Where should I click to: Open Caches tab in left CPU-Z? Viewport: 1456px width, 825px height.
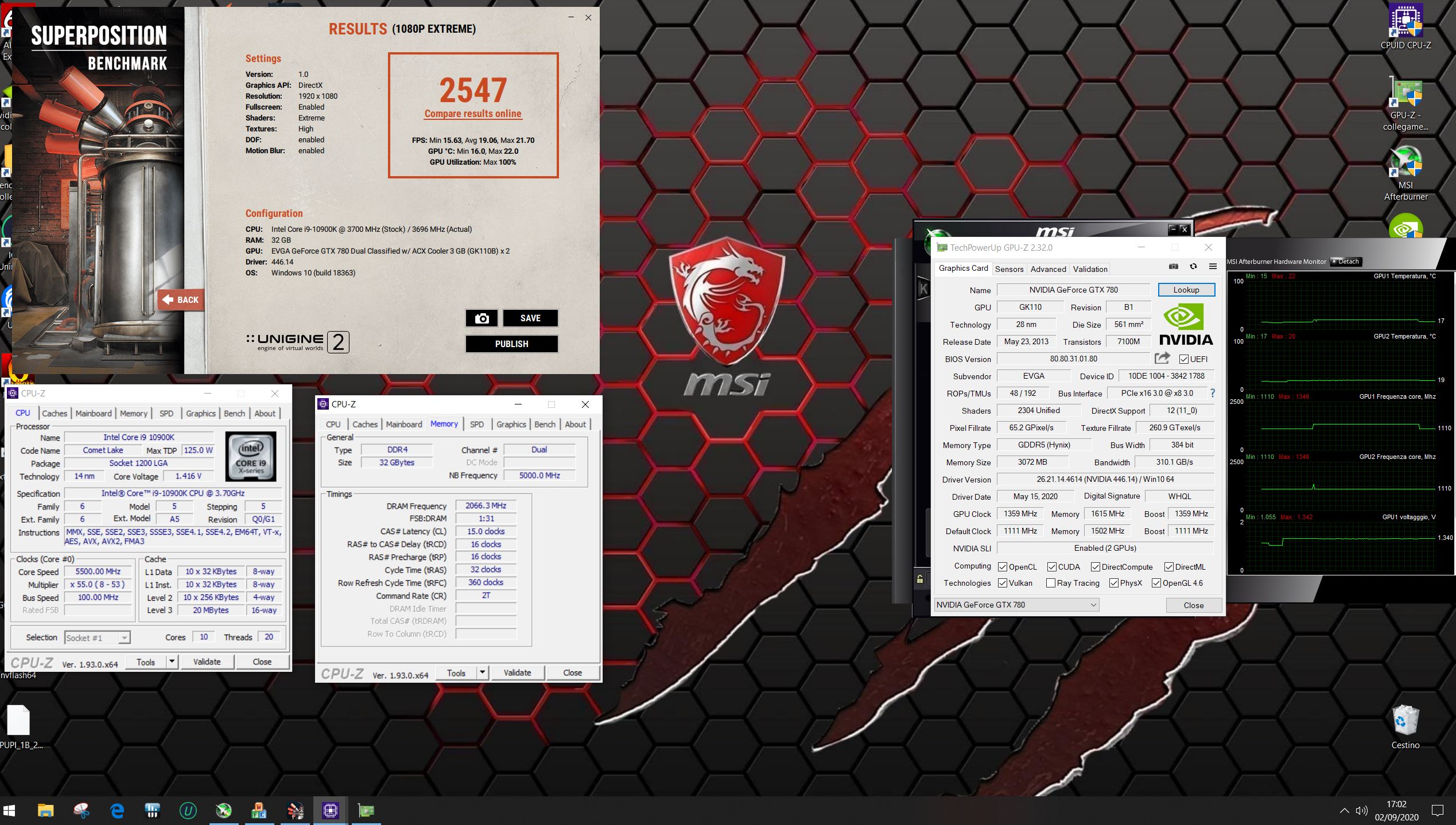pos(55,413)
